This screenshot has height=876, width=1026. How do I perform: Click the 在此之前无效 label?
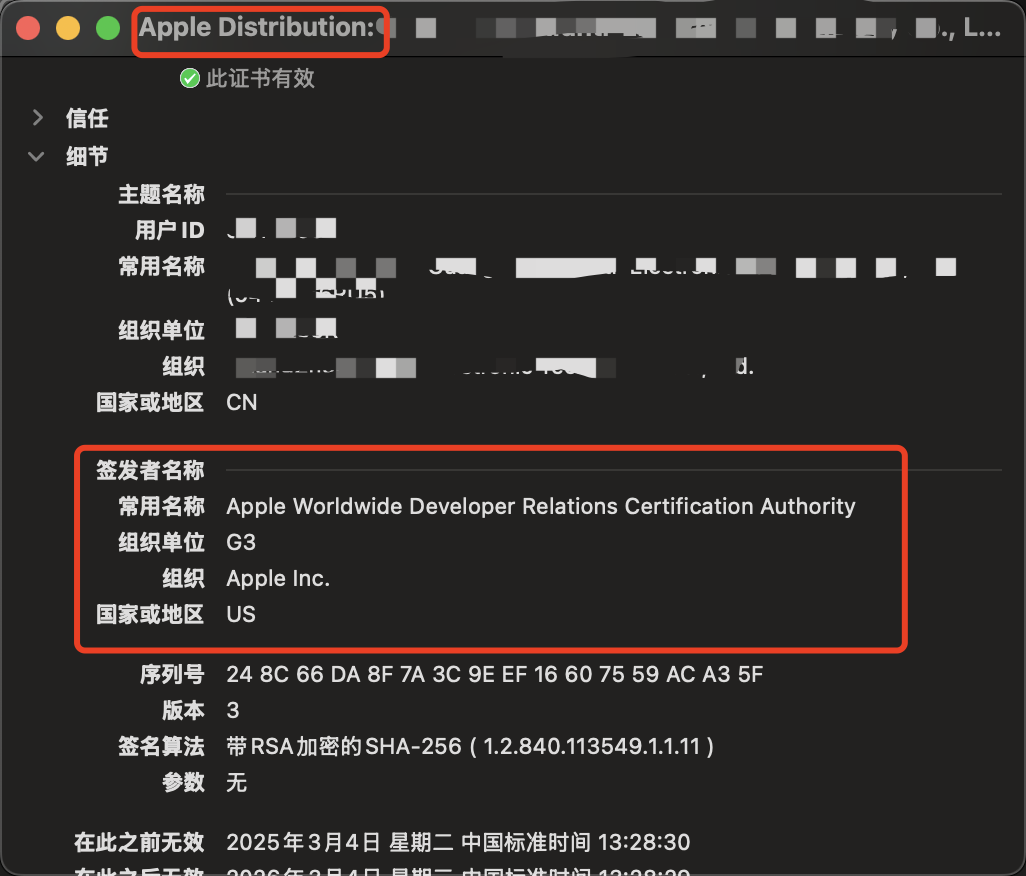pyautogui.click(x=139, y=842)
